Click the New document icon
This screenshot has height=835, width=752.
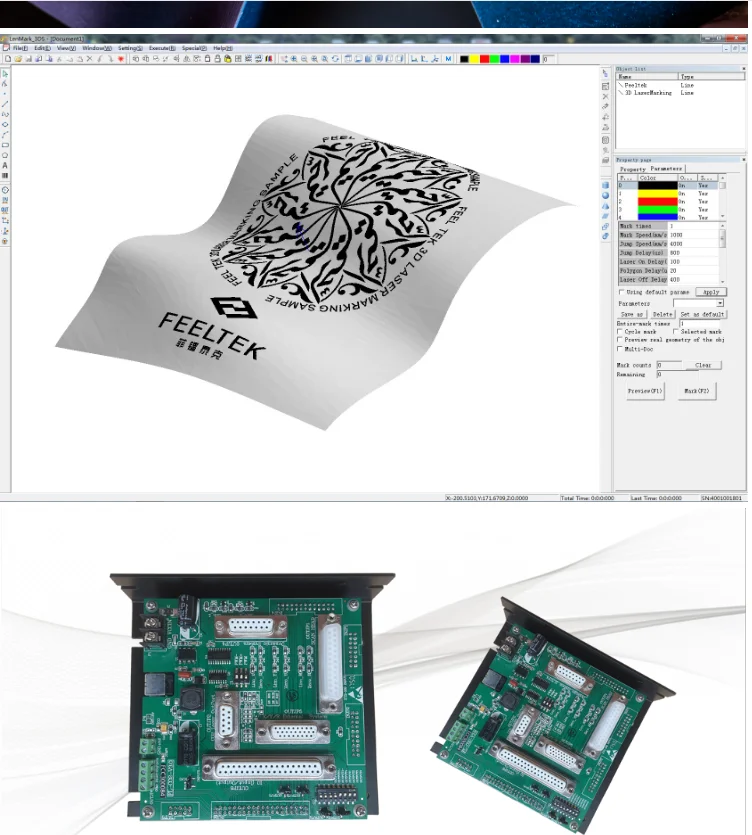(7, 59)
